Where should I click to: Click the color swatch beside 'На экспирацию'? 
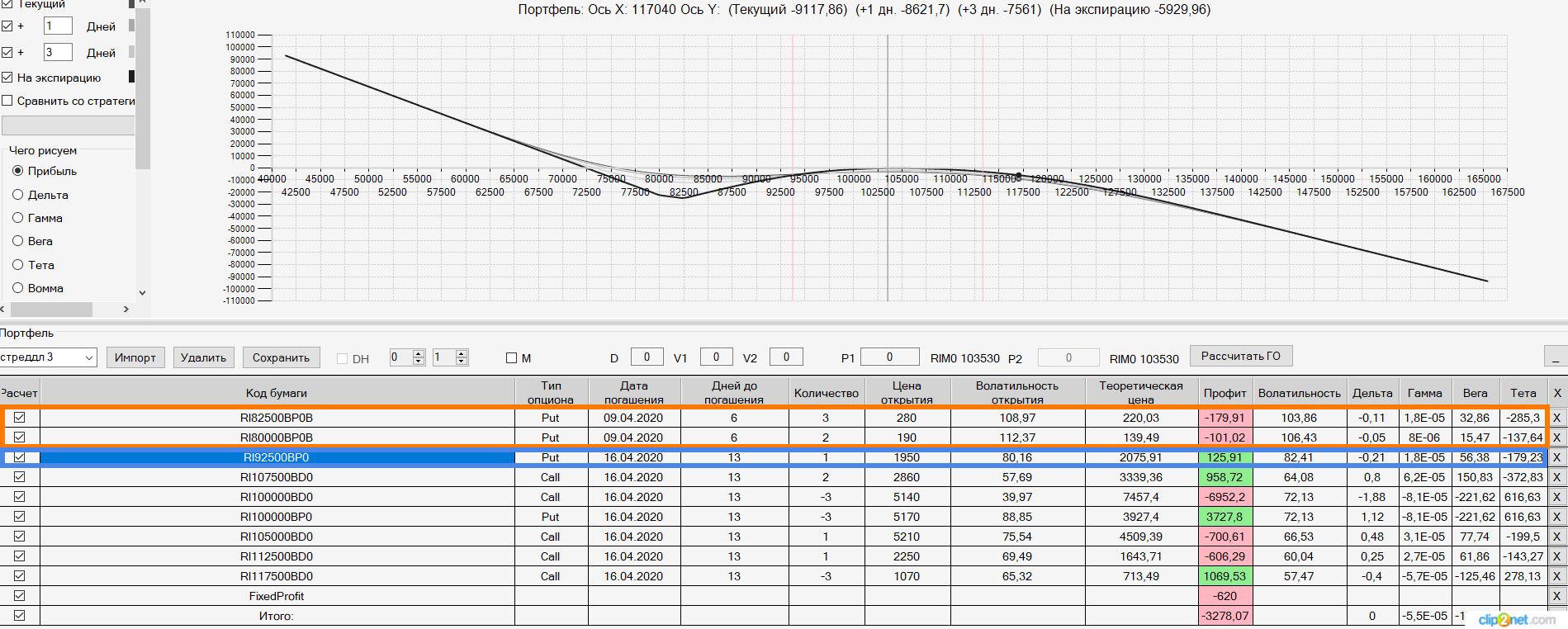131,77
